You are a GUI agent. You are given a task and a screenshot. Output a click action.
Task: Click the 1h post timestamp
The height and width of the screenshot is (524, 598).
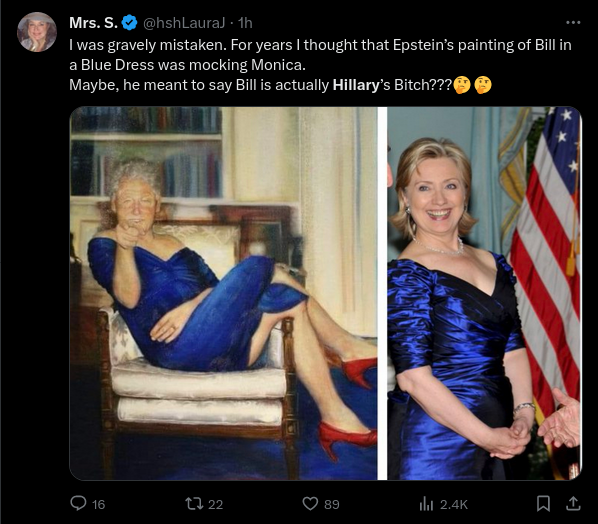[x=245, y=23]
